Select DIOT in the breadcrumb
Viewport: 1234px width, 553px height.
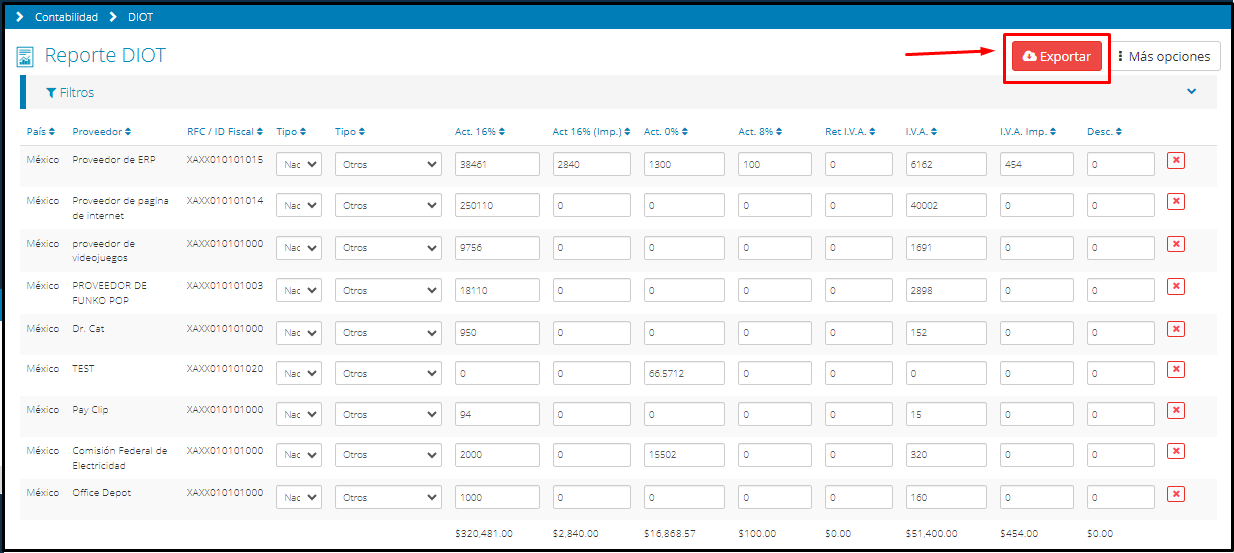pyautogui.click(x=141, y=17)
